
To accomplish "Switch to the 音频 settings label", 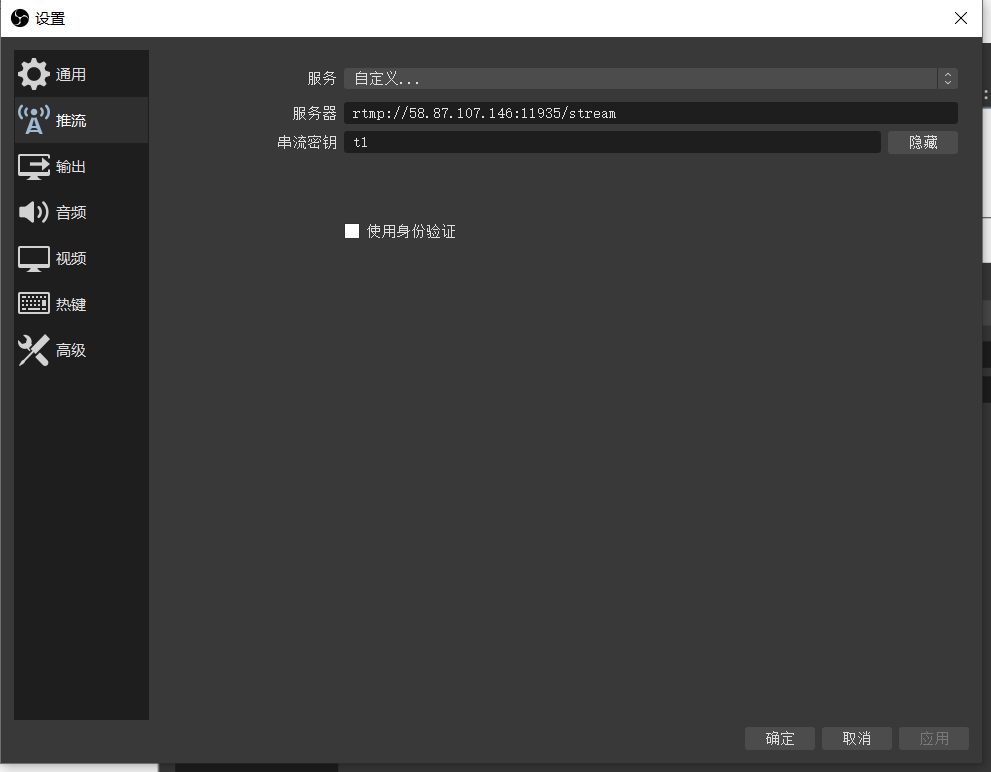I will pos(71,212).
